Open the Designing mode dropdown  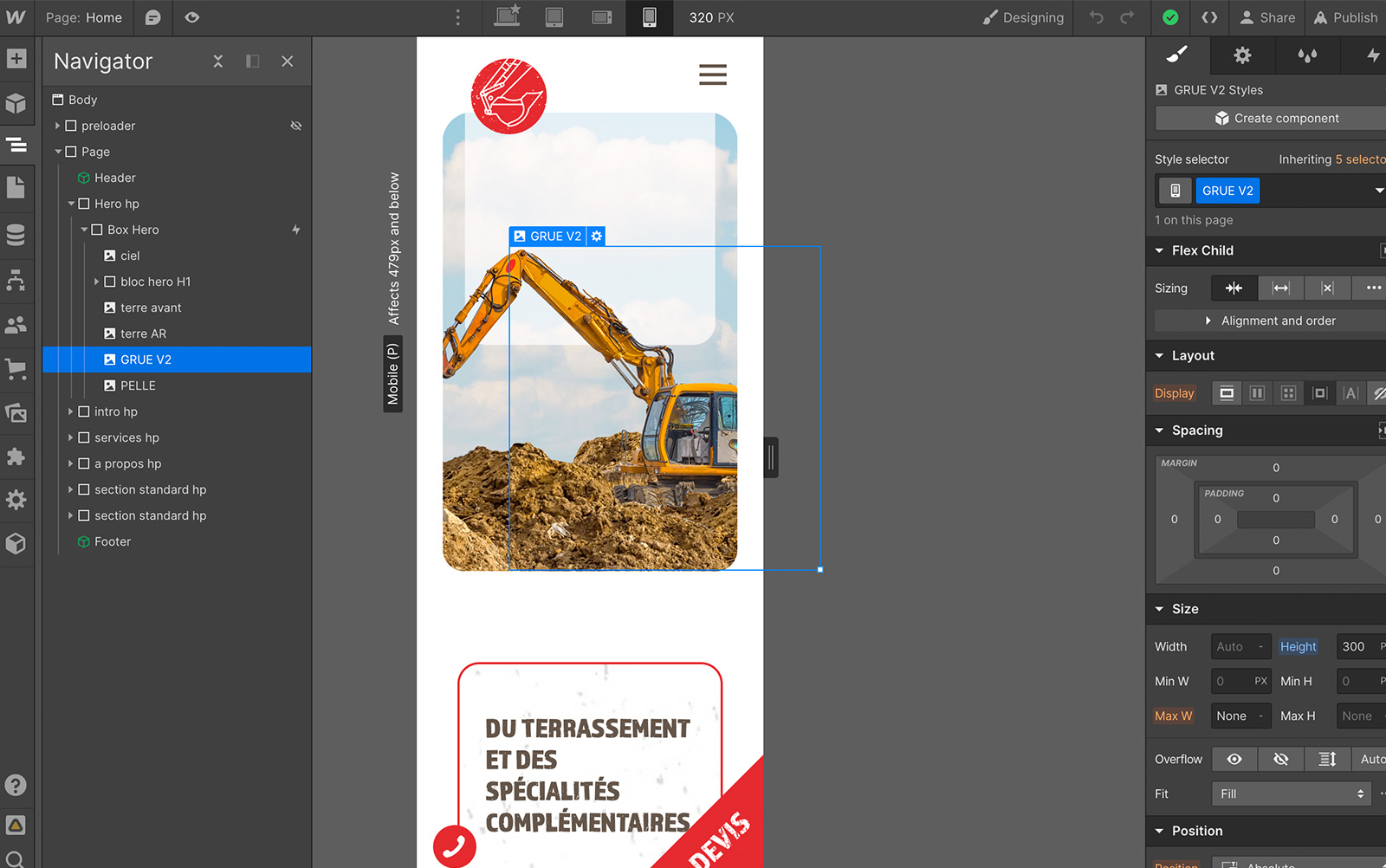(x=1023, y=17)
